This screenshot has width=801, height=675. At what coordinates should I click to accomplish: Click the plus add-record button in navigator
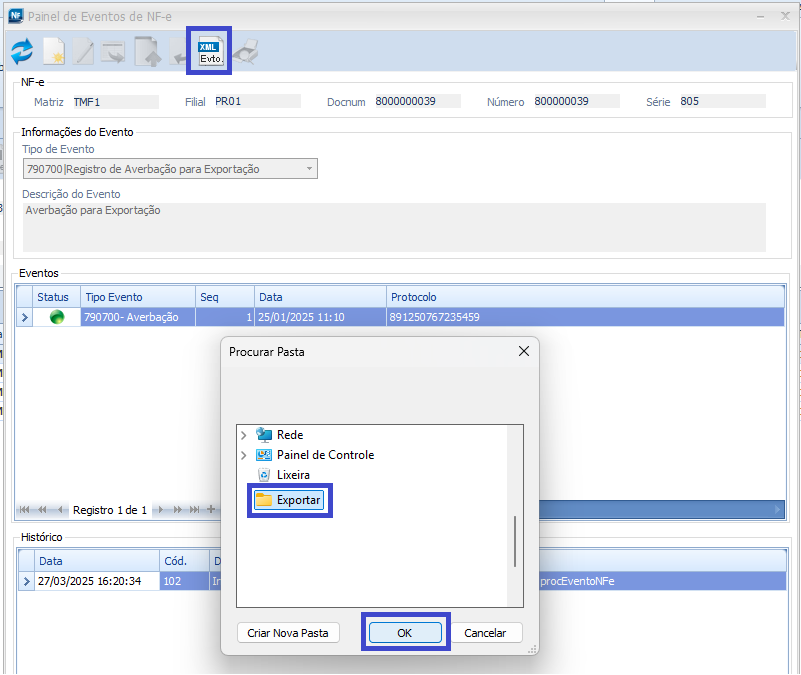(210, 509)
